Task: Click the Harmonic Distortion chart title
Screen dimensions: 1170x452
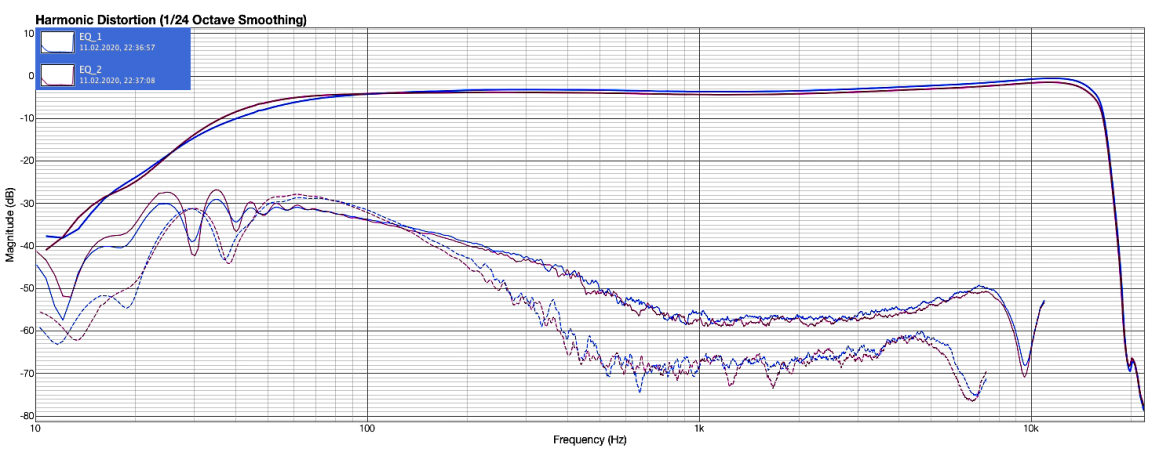Action: point(171,19)
